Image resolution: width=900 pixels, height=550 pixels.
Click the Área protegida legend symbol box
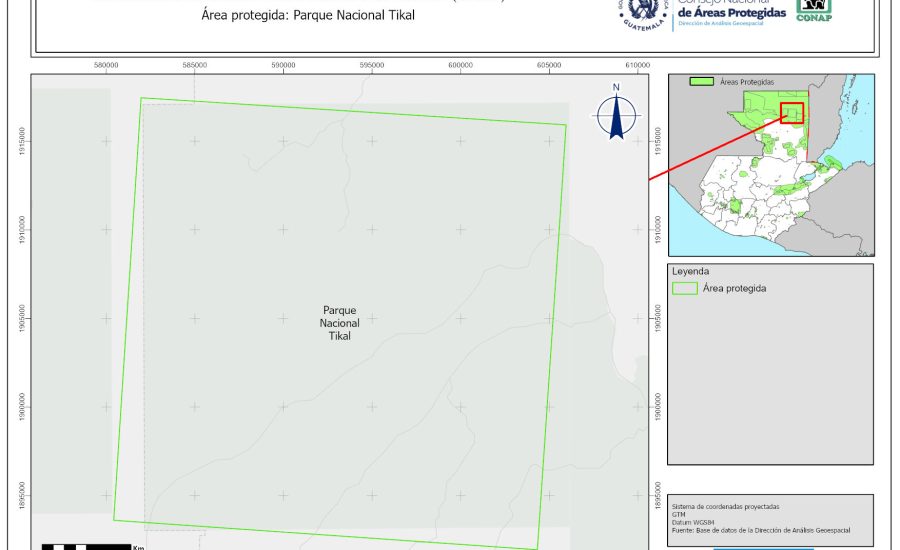[x=685, y=288]
